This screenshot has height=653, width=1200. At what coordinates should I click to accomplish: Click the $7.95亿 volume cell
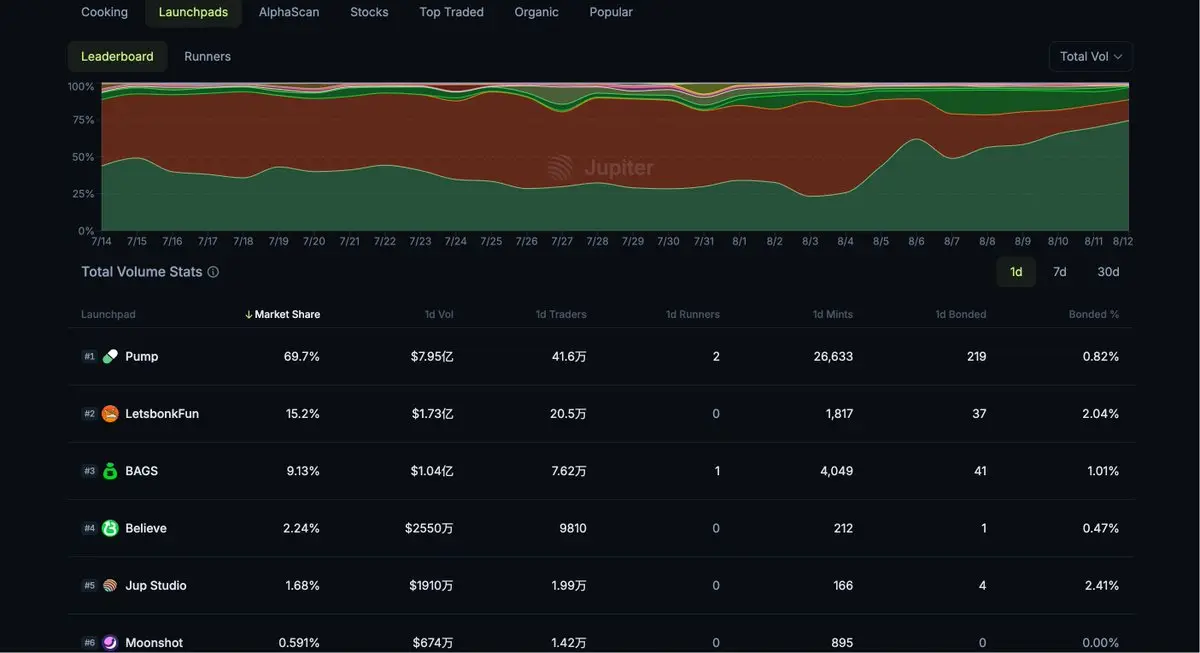pyautogui.click(x=432, y=356)
